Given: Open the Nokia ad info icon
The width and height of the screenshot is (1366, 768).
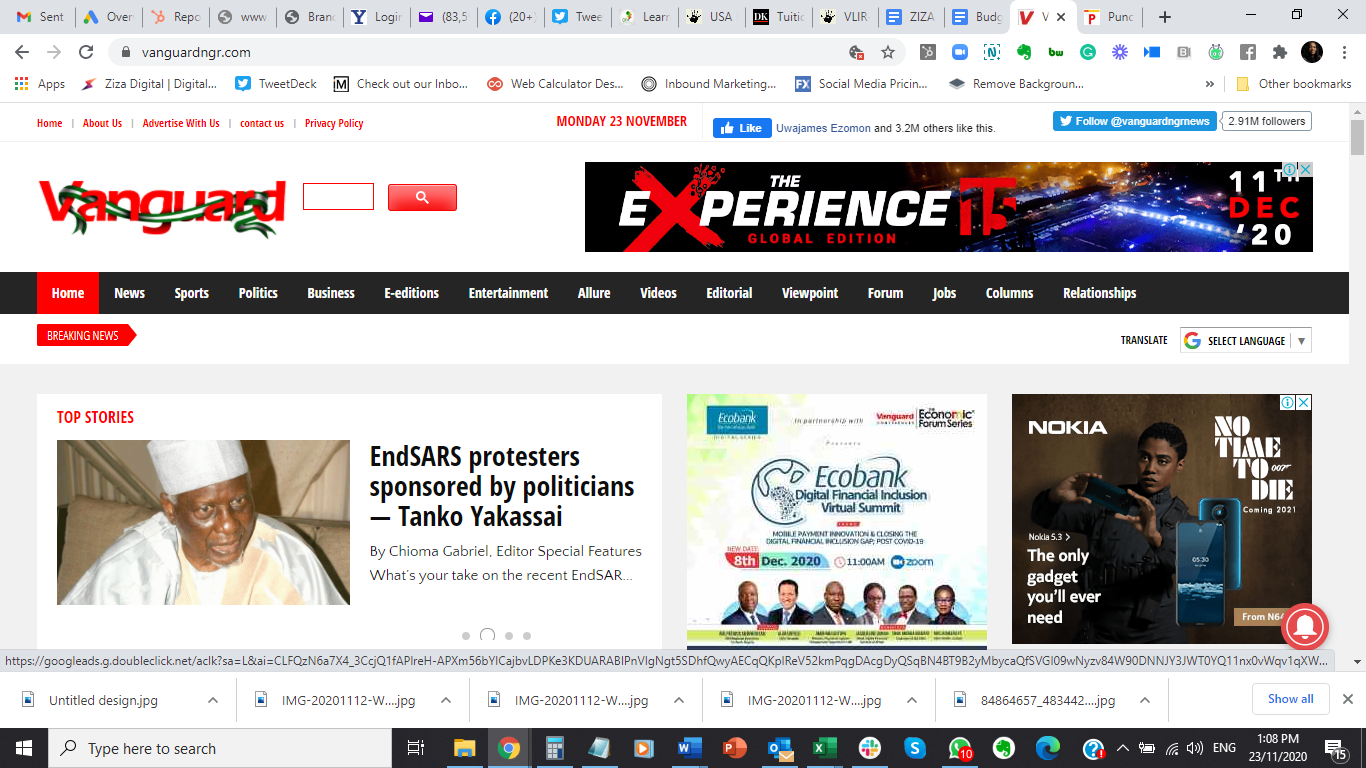Looking at the screenshot, I should point(1289,402).
